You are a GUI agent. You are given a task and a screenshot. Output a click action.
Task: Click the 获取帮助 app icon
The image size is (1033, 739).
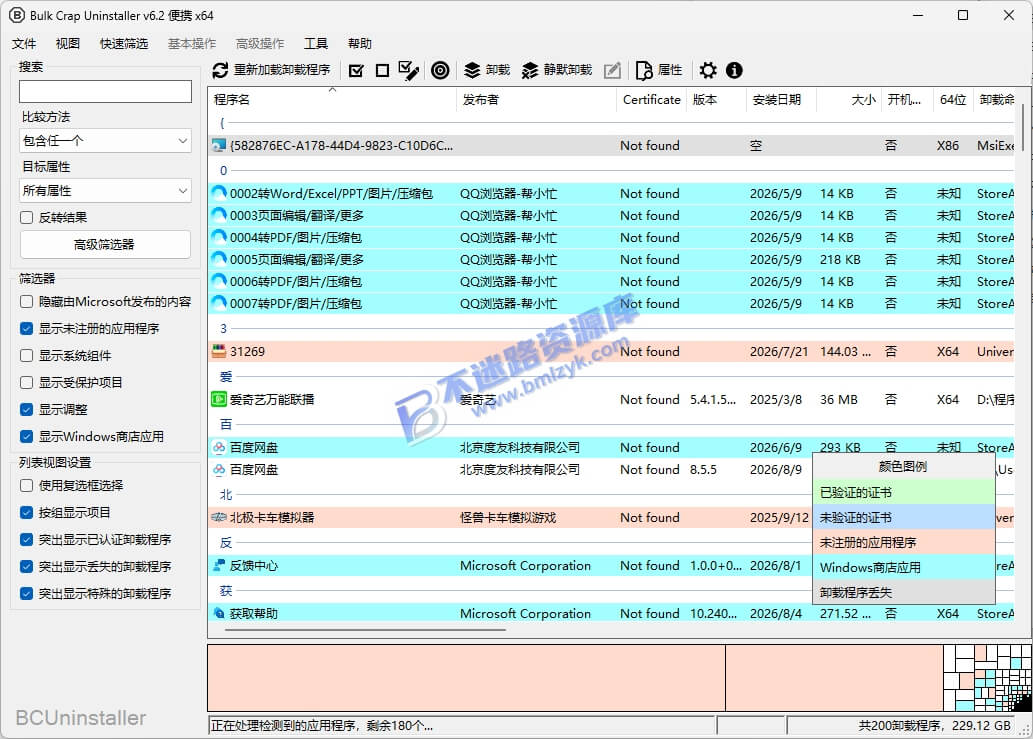(219, 613)
